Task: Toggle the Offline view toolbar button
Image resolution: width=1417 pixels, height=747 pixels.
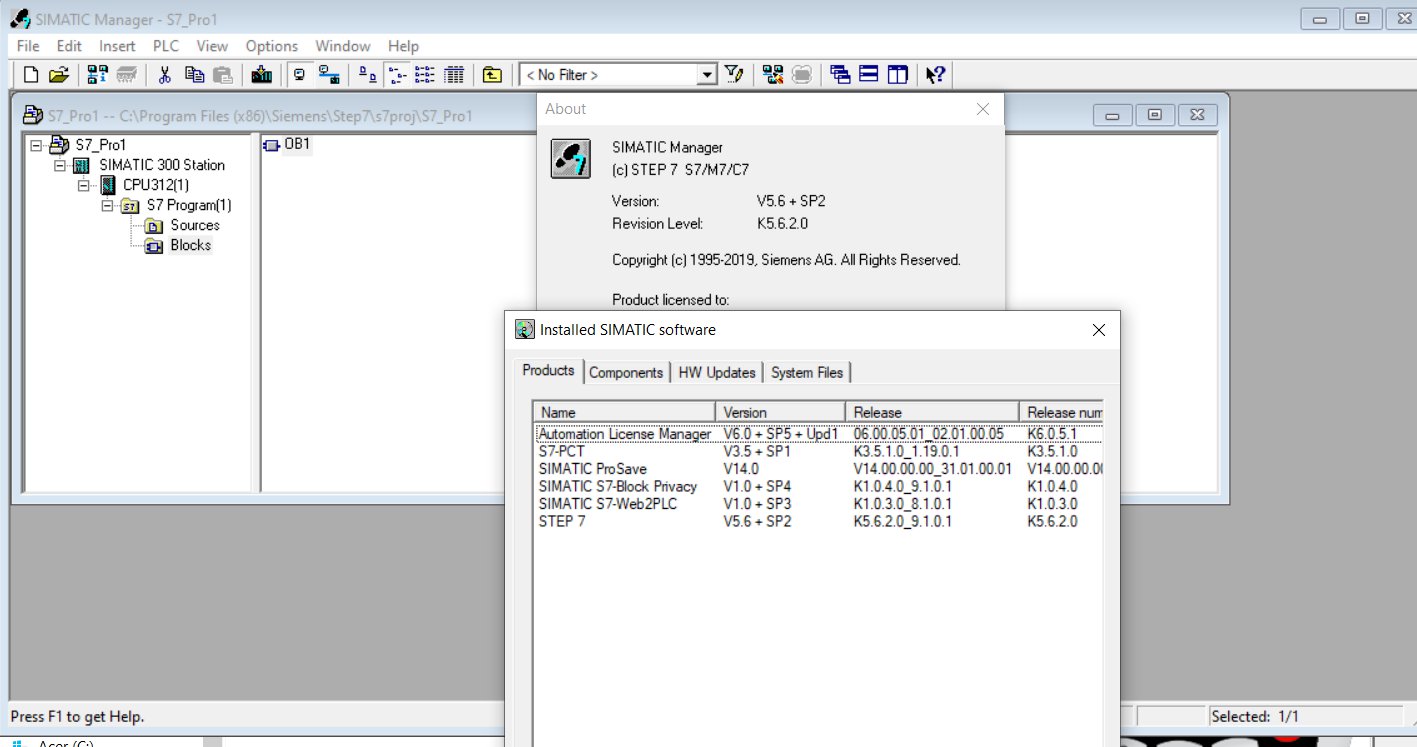Action: [299, 74]
